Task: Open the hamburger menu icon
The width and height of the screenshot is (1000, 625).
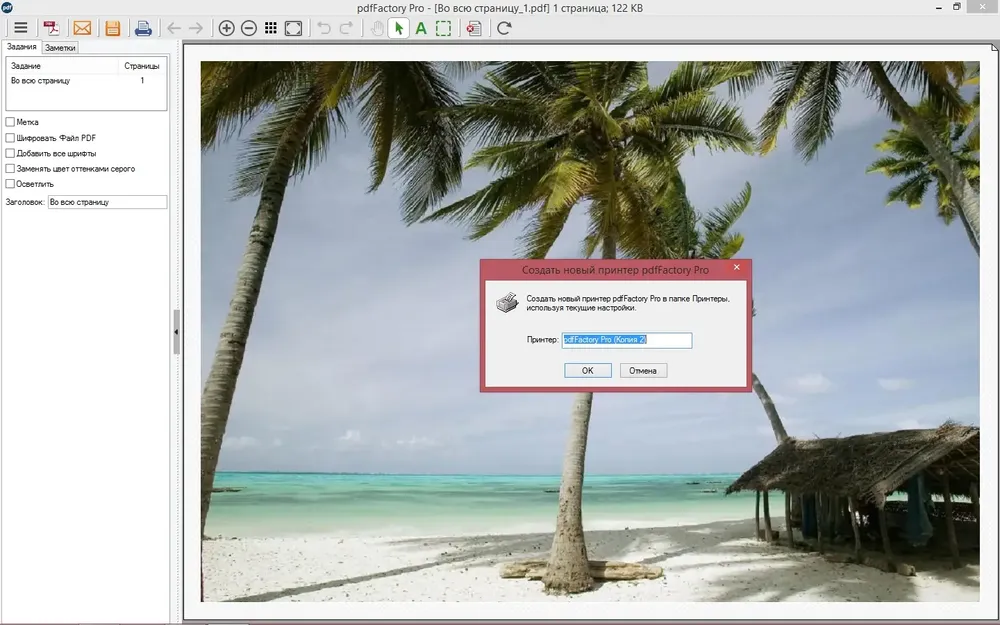Action: click(x=21, y=28)
